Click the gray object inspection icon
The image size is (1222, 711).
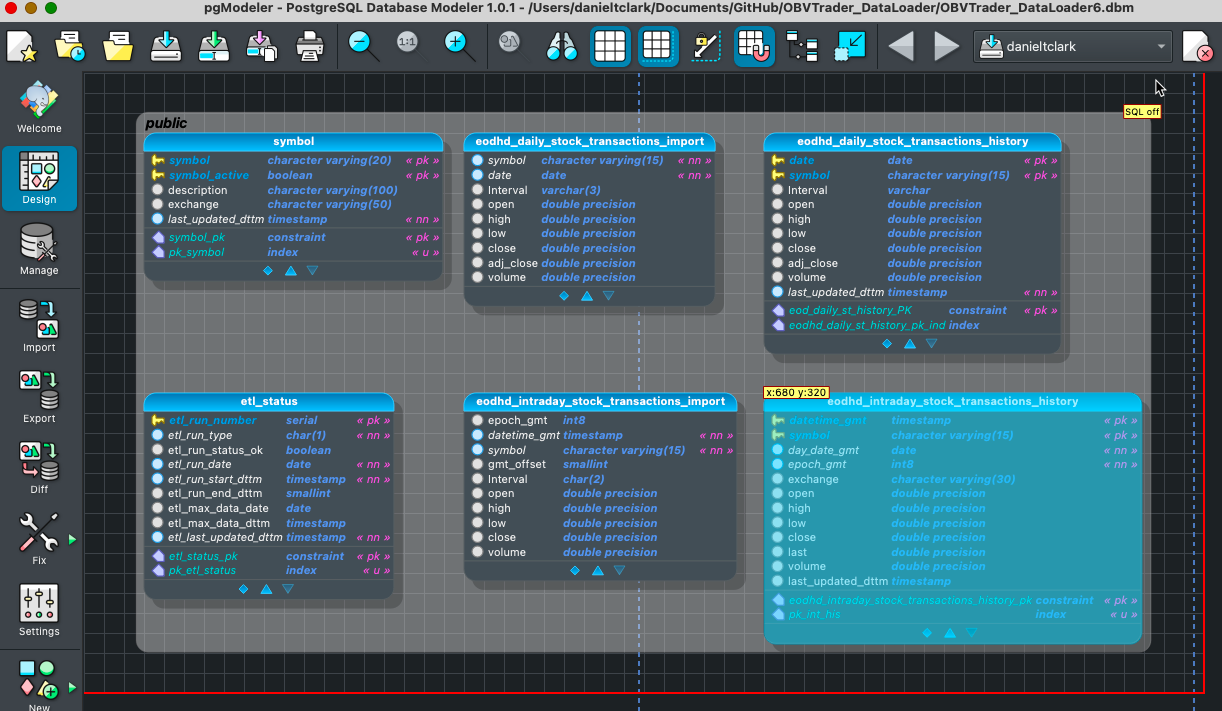point(510,44)
